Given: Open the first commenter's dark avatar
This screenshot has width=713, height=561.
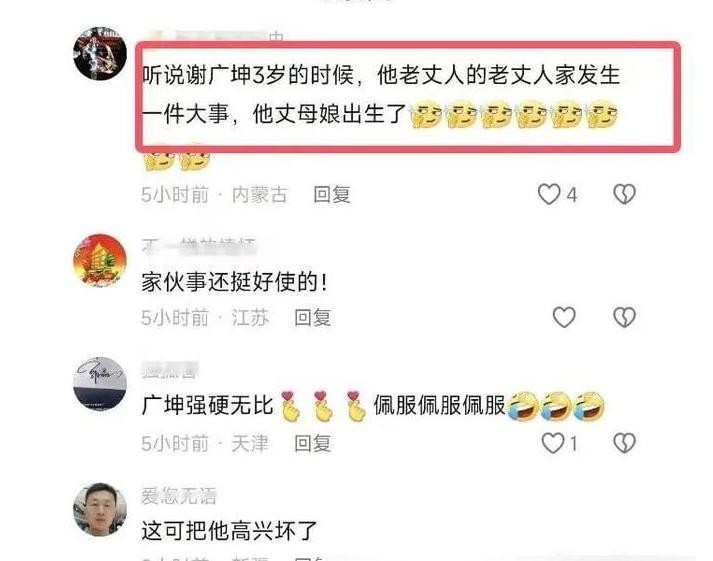Looking at the screenshot, I should (100, 53).
